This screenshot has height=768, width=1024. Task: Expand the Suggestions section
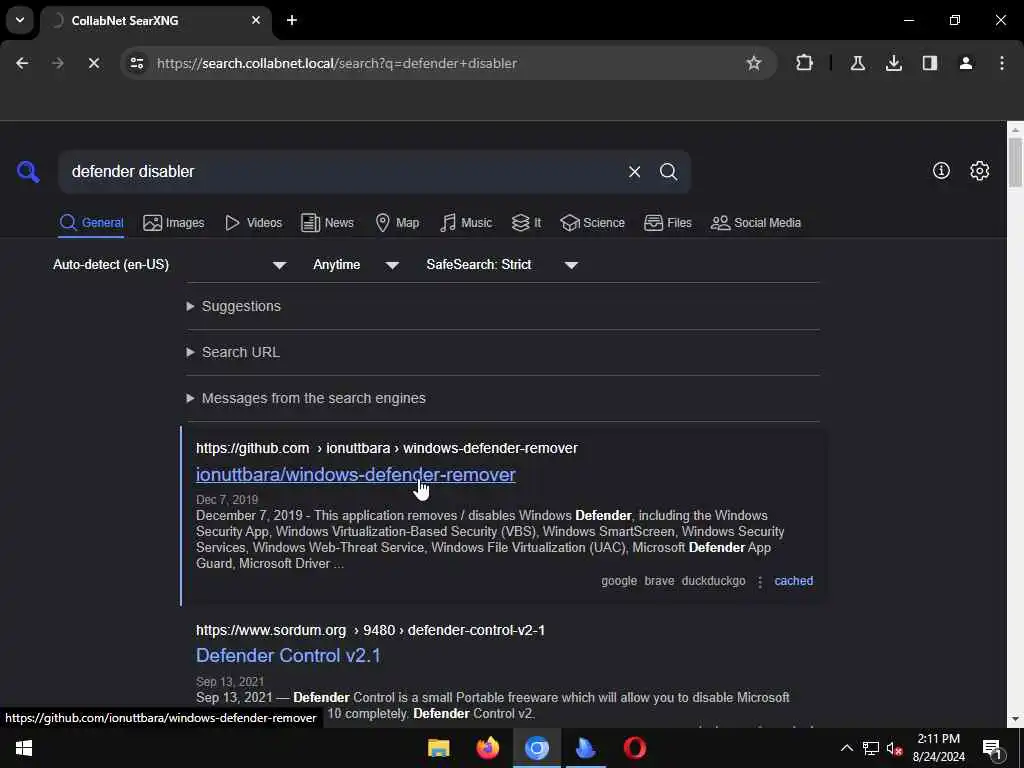coord(234,306)
